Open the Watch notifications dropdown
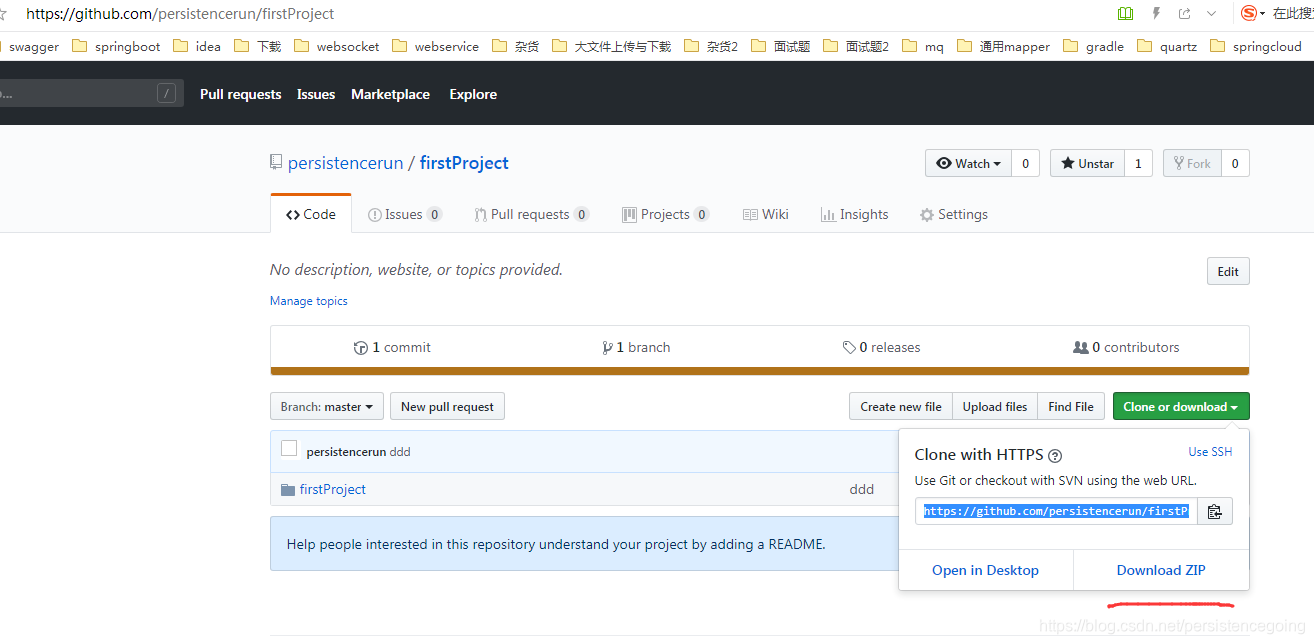 point(969,163)
